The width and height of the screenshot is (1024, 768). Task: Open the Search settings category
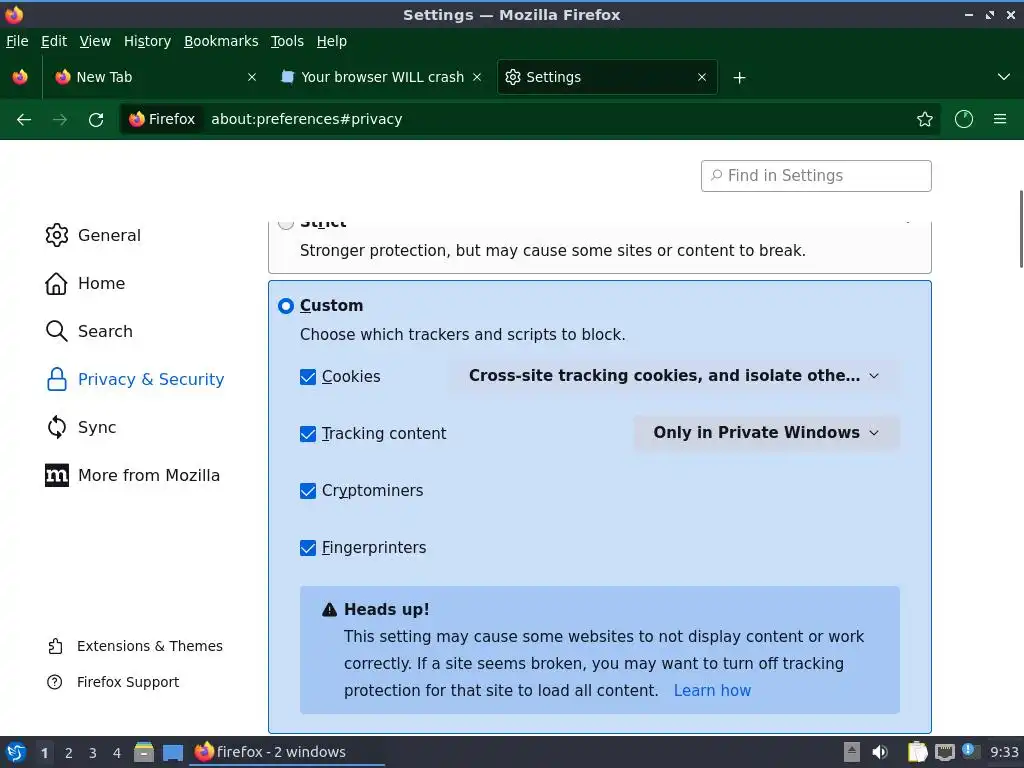tap(89, 331)
